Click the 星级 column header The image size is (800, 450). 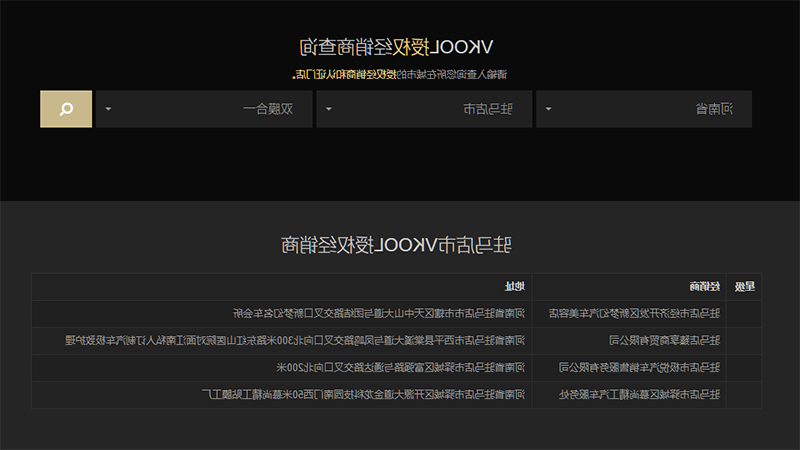pos(744,287)
